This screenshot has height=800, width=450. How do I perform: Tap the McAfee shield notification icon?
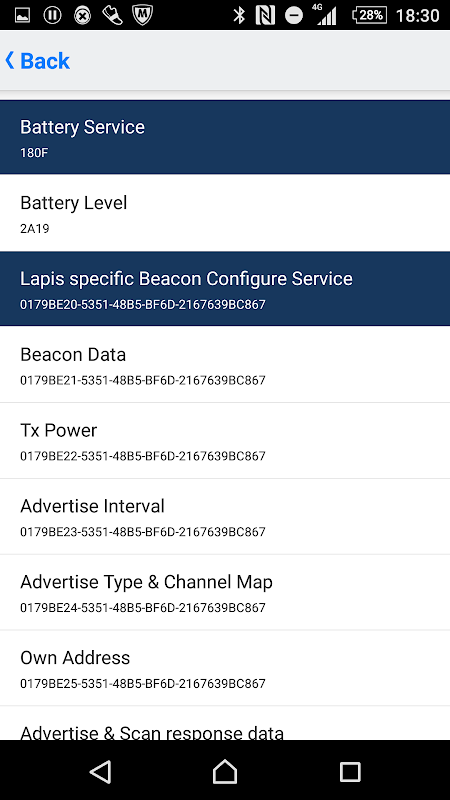(x=142, y=15)
